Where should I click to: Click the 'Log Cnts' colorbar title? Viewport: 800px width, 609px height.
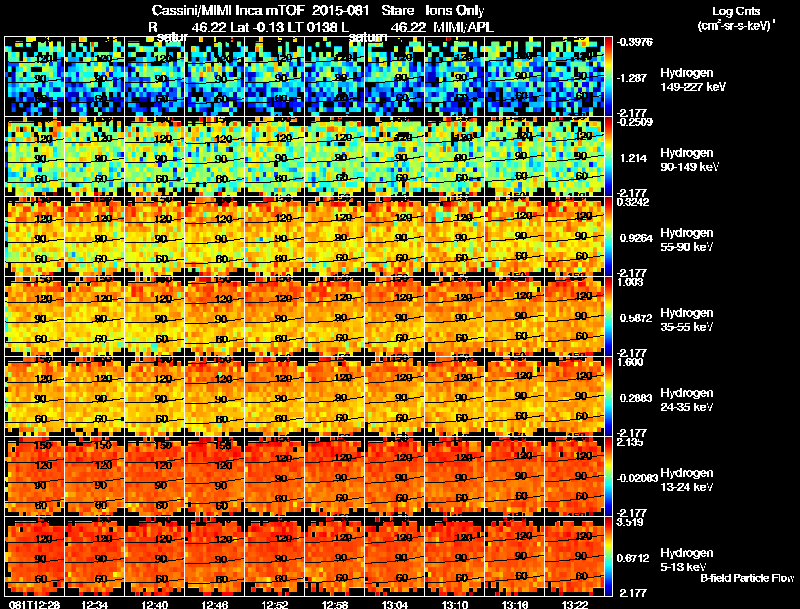coord(736,11)
